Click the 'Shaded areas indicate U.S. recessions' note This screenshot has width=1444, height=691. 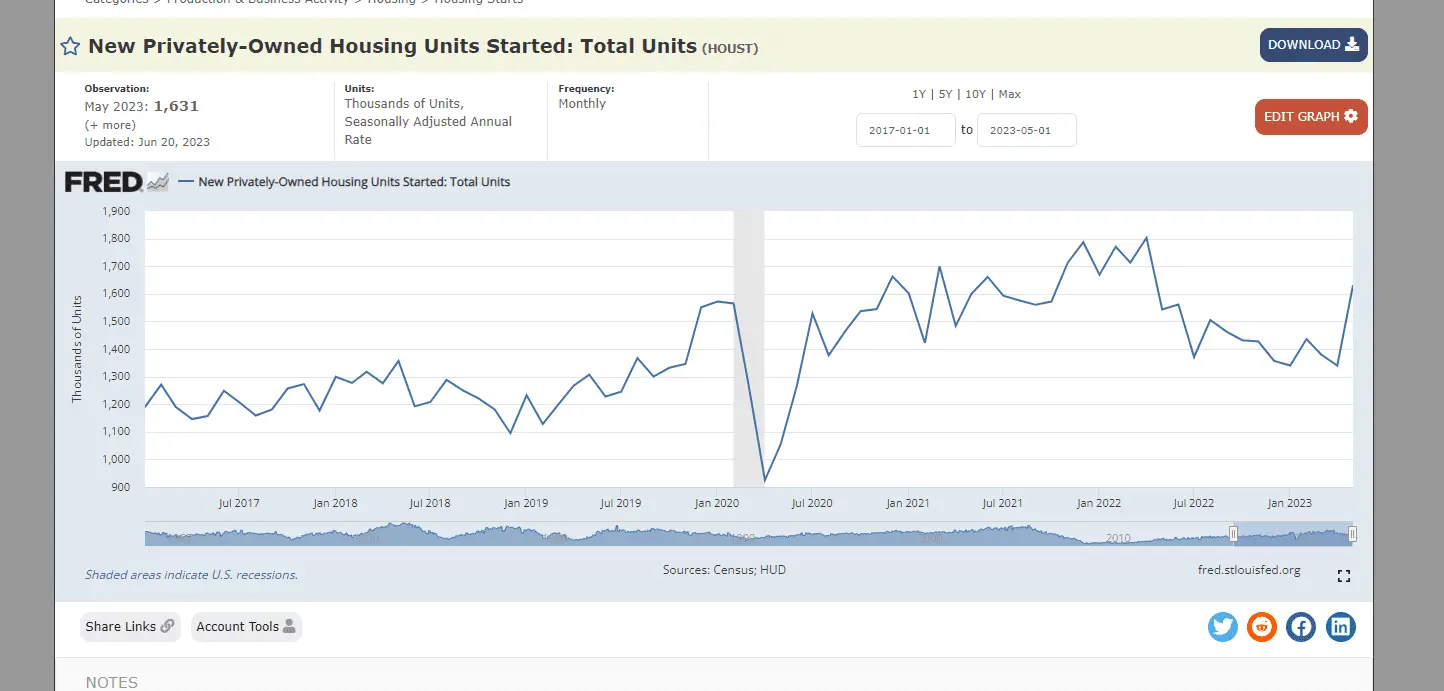pyautogui.click(x=191, y=575)
